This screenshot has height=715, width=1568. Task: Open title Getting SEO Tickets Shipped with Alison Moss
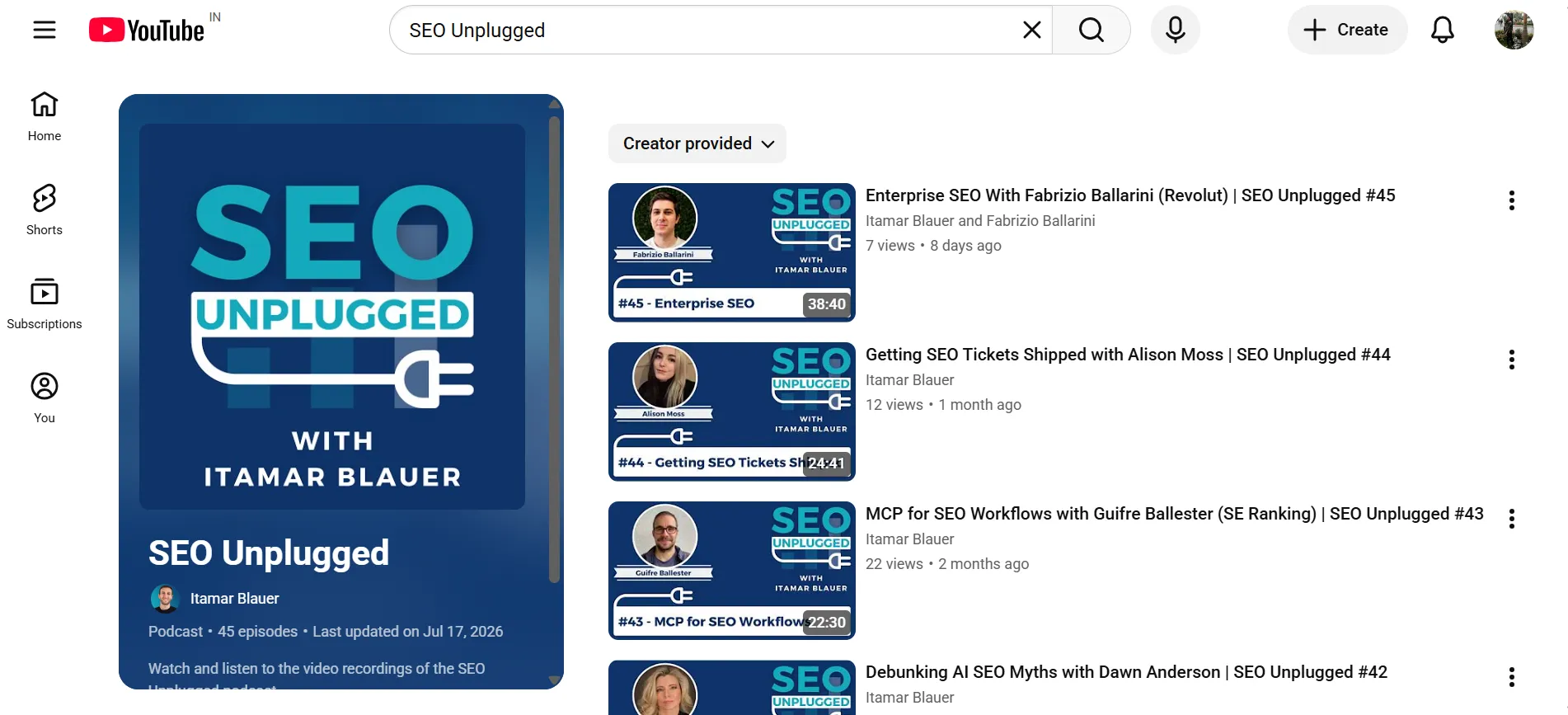point(1128,355)
